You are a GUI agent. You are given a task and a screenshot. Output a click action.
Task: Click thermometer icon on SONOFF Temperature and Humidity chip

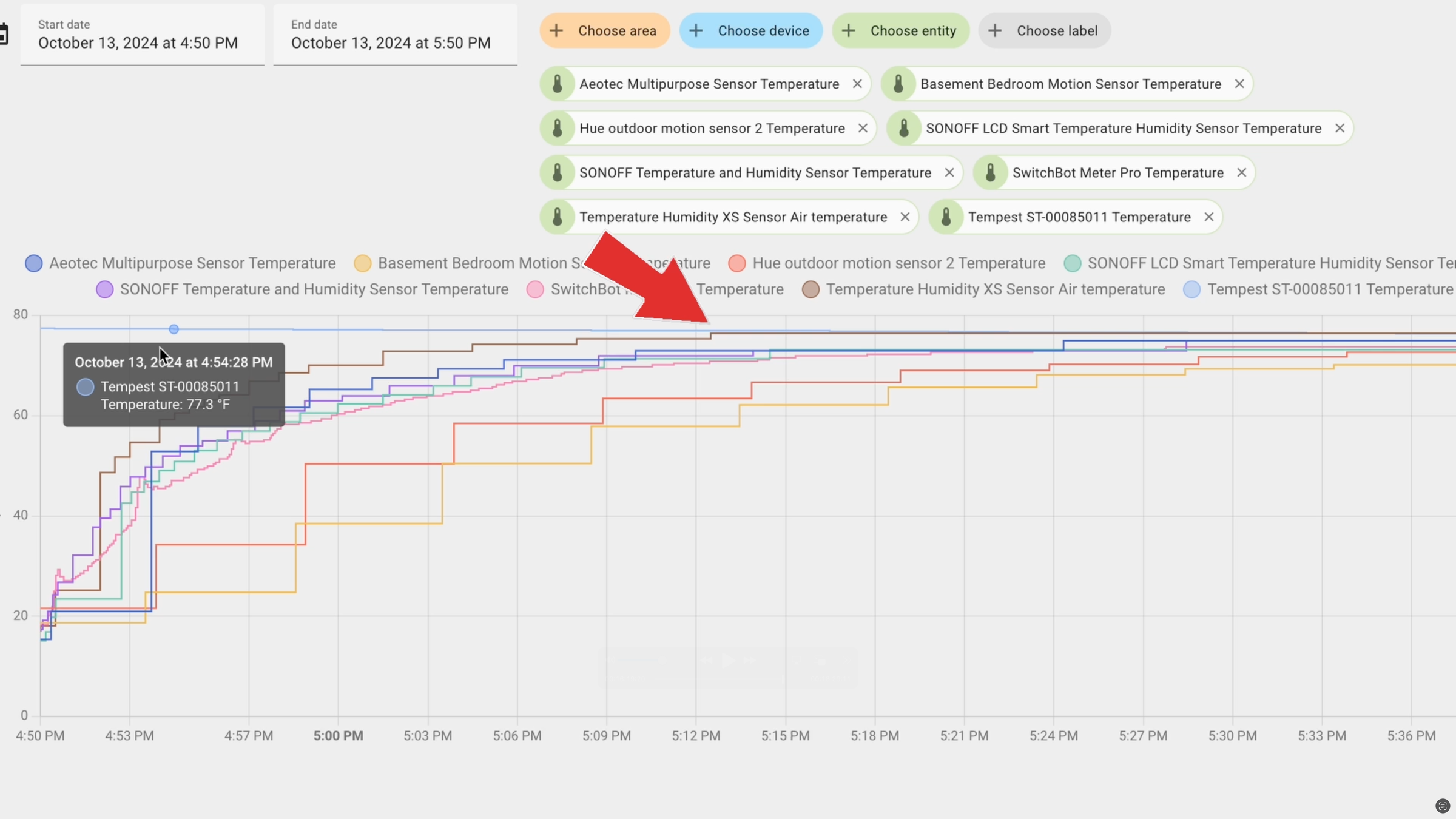click(557, 172)
